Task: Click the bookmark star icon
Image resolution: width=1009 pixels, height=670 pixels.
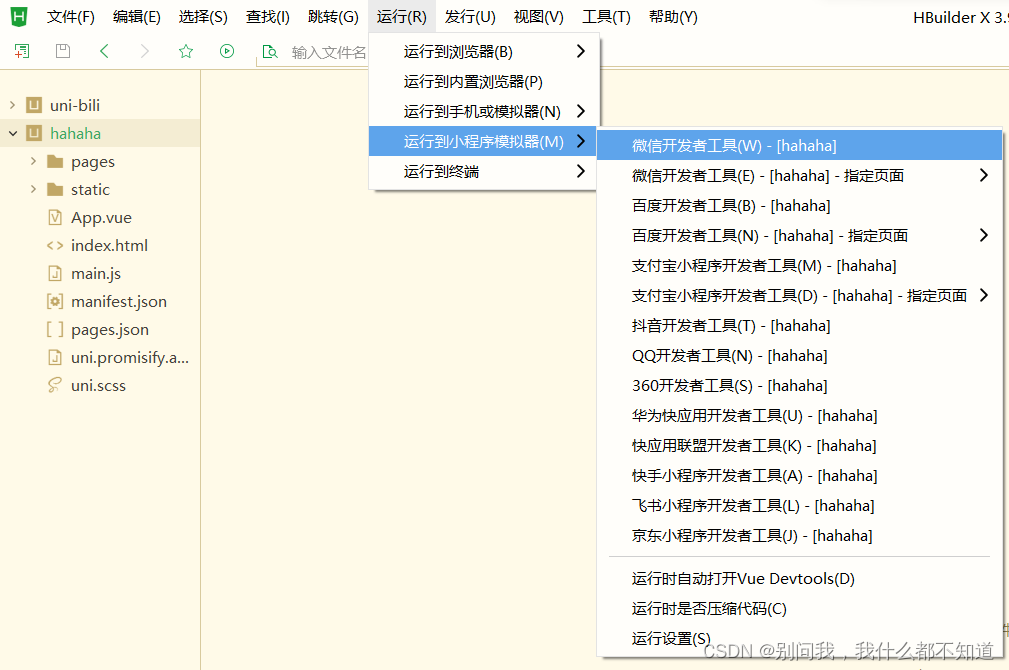Action: [x=186, y=51]
